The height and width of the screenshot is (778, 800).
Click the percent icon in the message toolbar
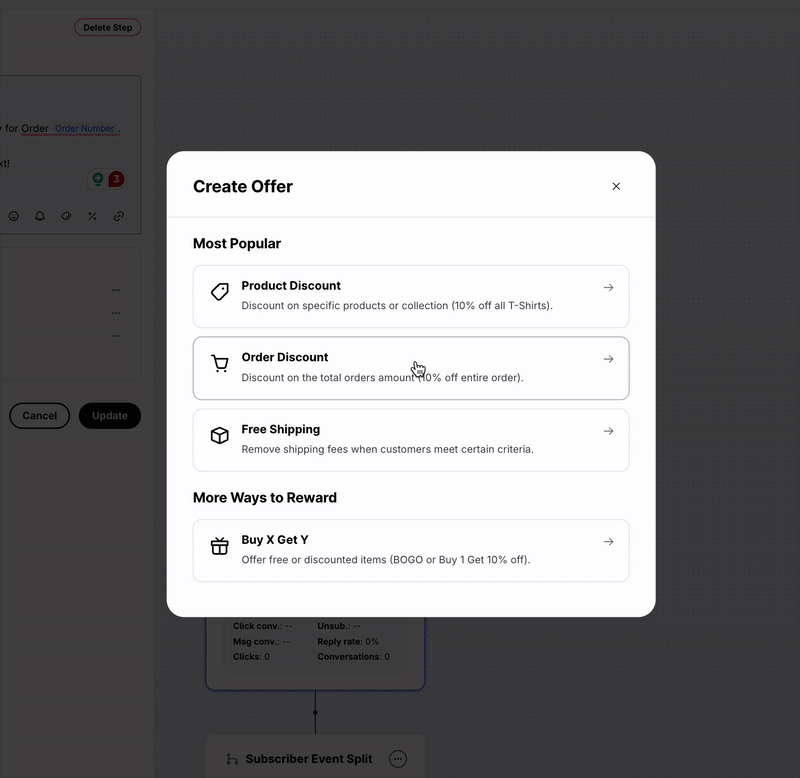[92, 216]
